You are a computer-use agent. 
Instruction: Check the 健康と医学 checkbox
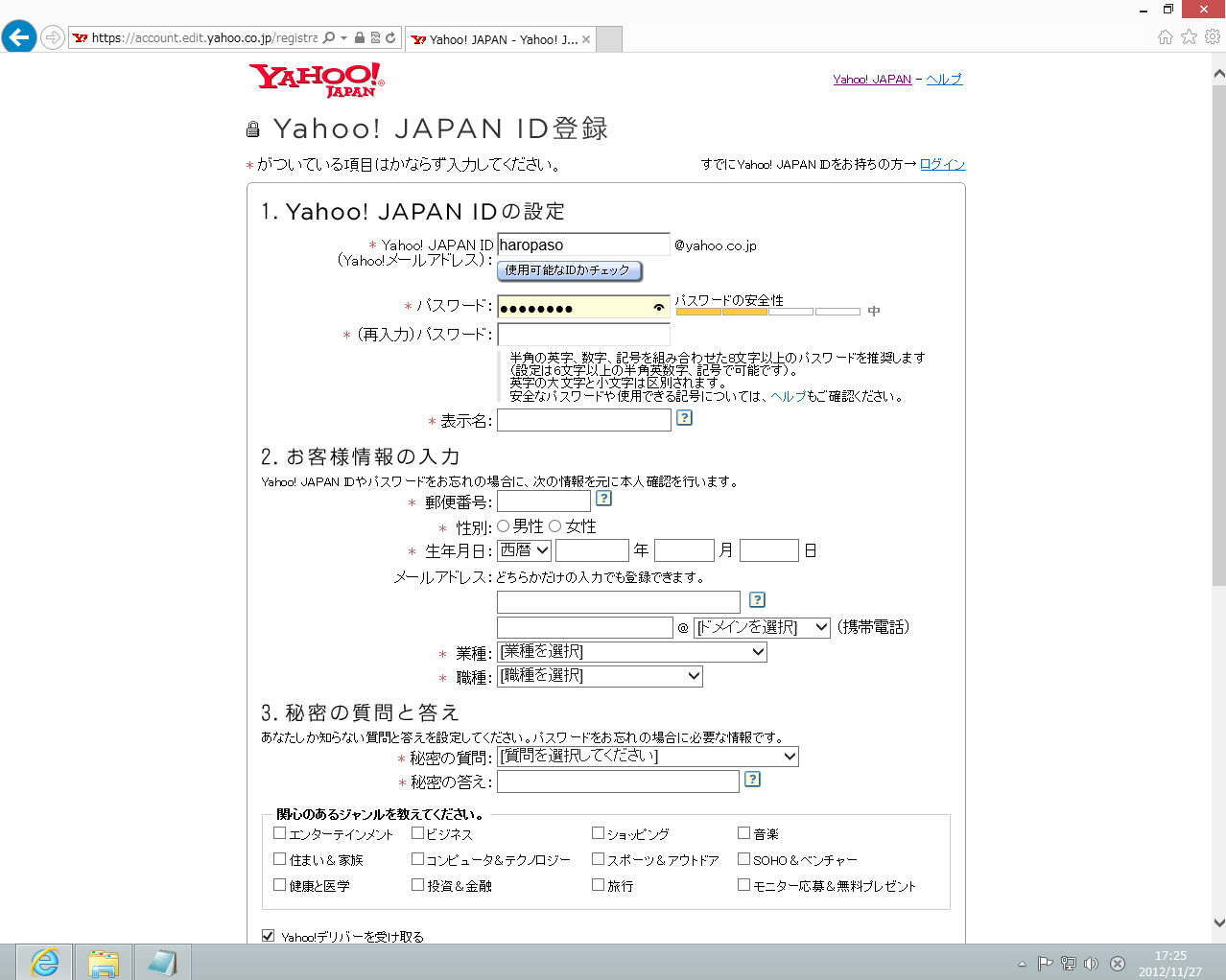pos(280,885)
